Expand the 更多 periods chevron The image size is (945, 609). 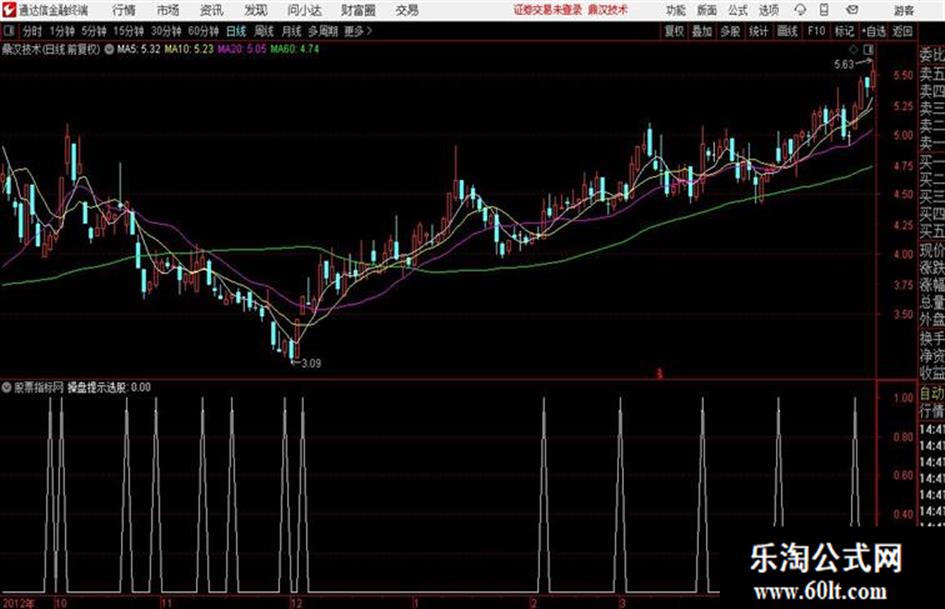pyautogui.click(x=358, y=31)
